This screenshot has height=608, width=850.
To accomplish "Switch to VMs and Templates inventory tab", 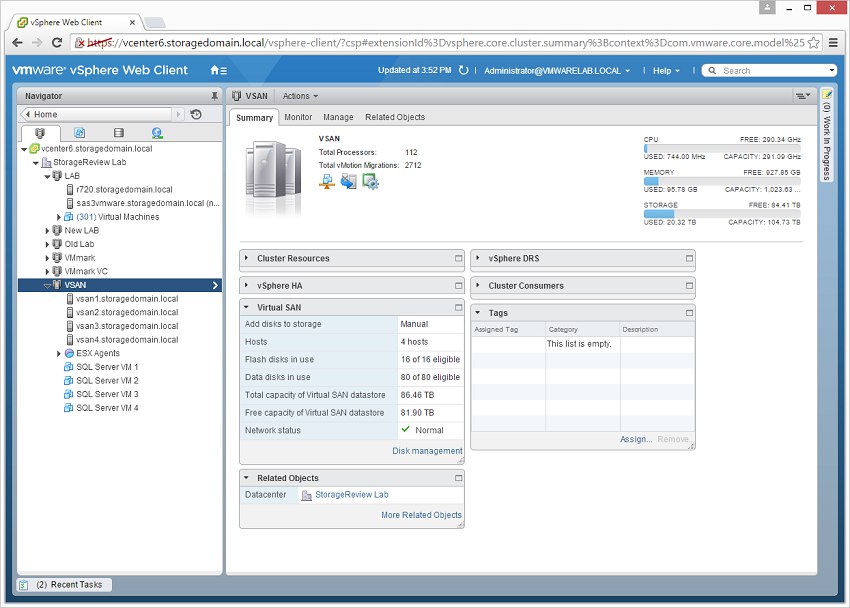I will coord(79,133).
